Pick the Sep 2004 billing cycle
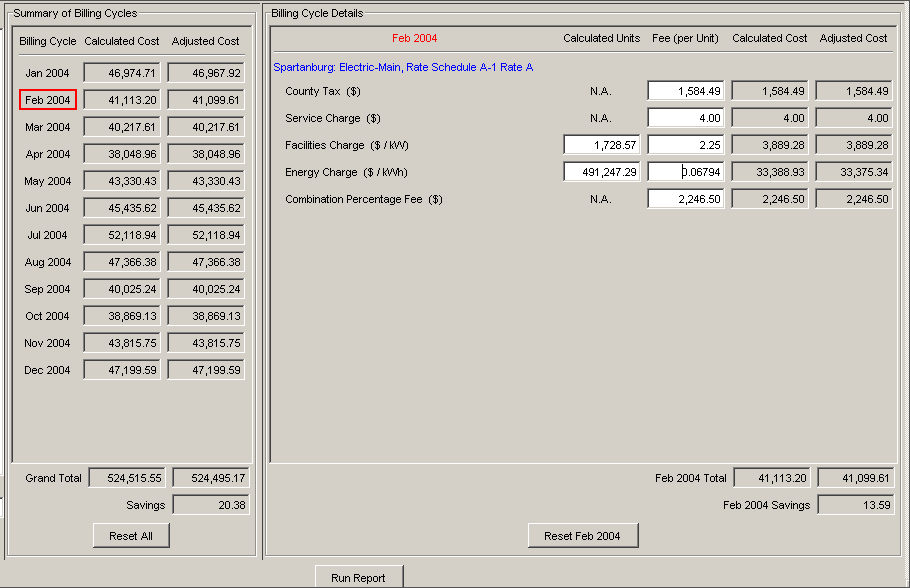This screenshot has width=910, height=588. click(48, 289)
